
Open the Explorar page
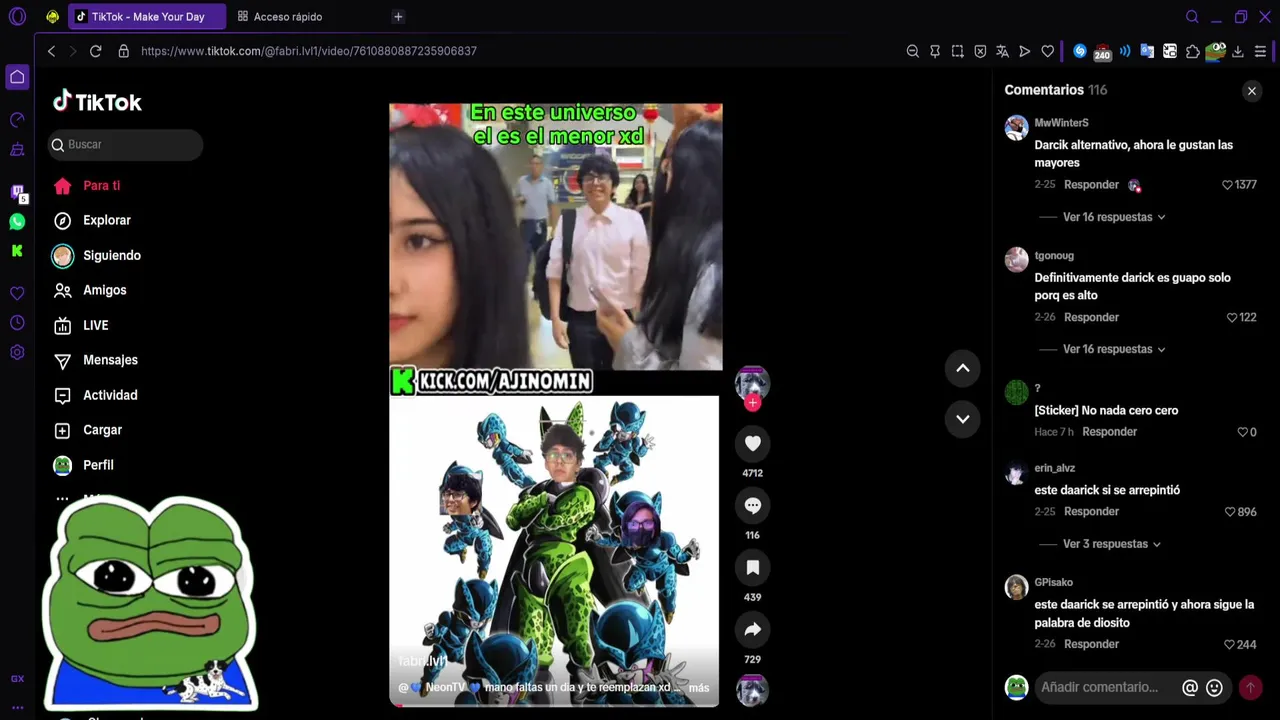pyautogui.click(x=107, y=220)
